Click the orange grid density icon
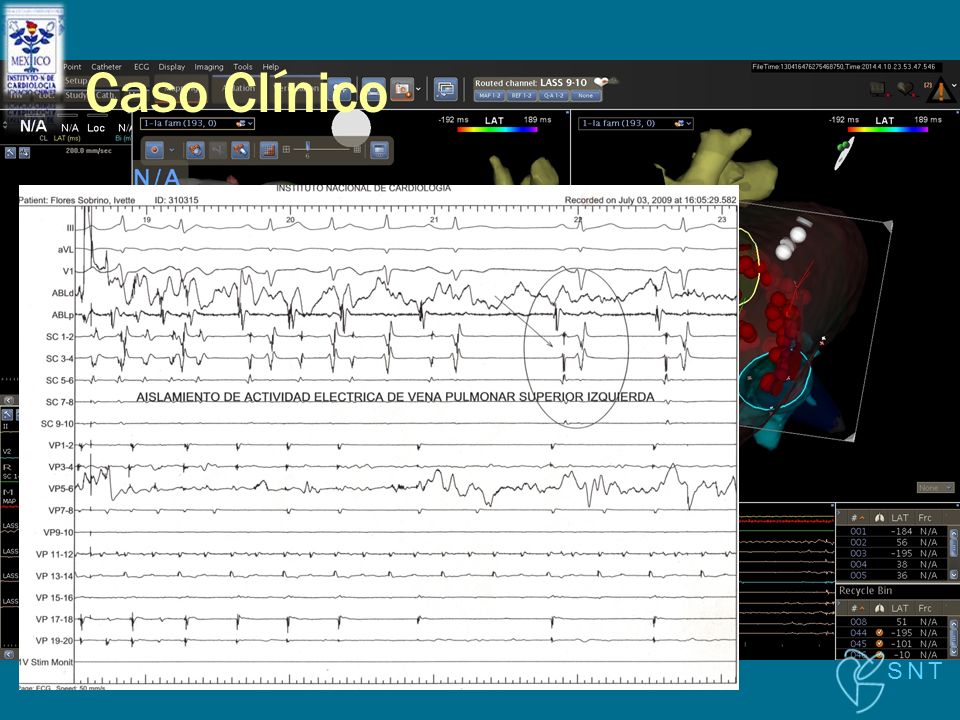The height and width of the screenshot is (720, 960). [268, 149]
